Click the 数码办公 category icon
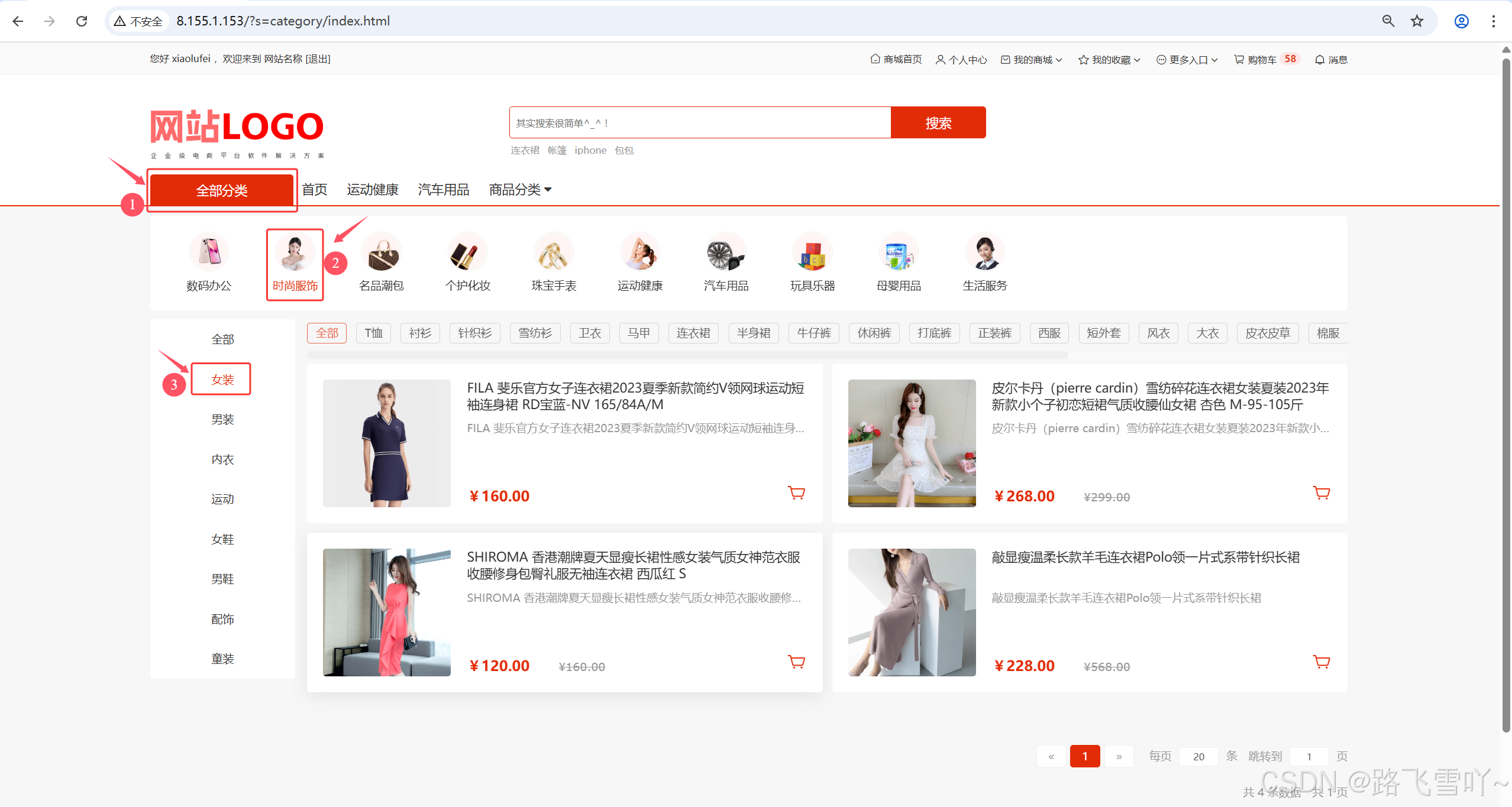The width and height of the screenshot is (1512, 807). [x=208, y=252]
